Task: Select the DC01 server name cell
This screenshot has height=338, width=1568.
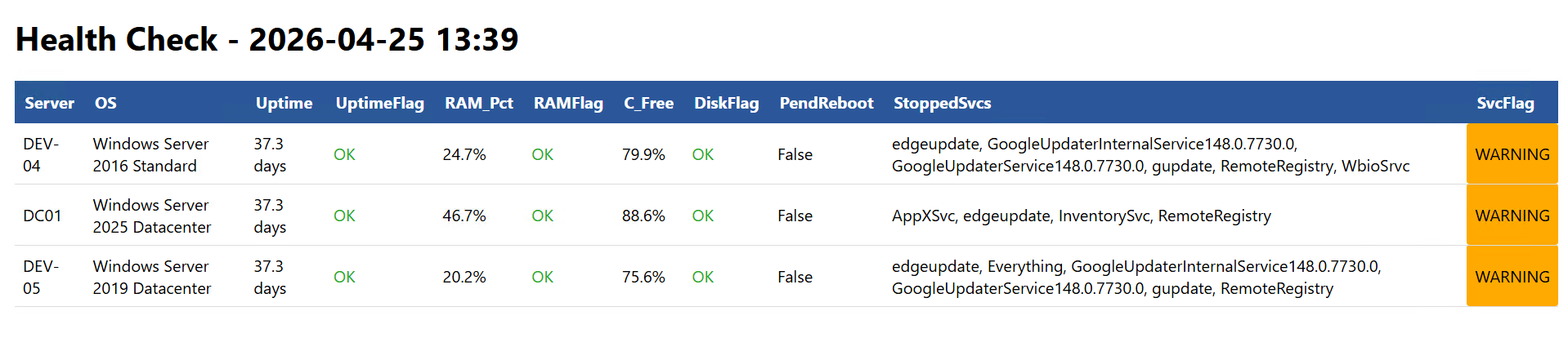Action: click(x=43, y=216)
